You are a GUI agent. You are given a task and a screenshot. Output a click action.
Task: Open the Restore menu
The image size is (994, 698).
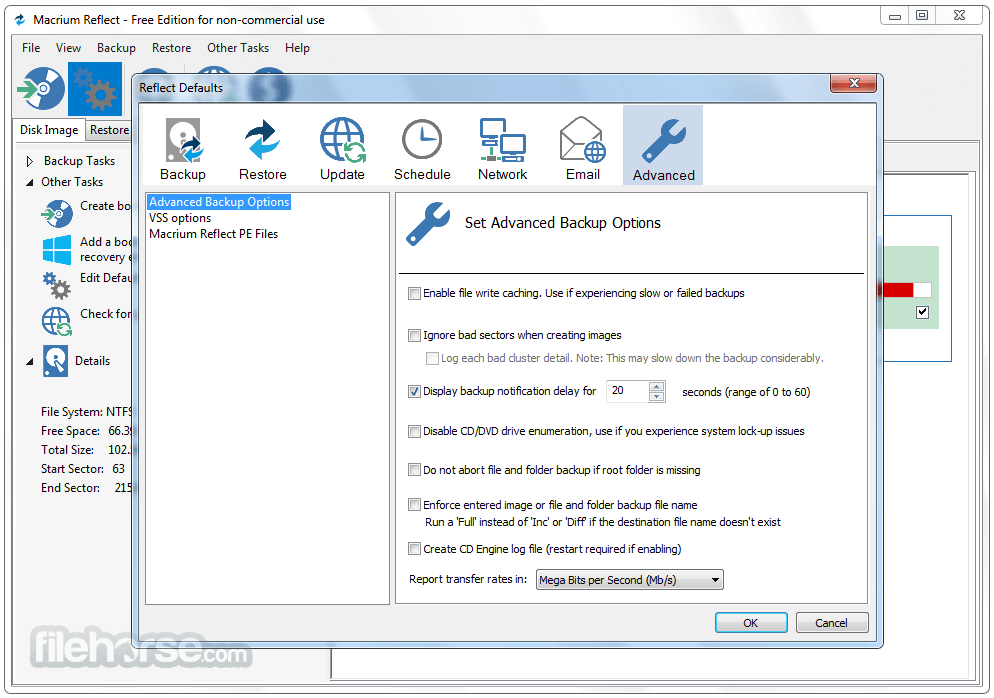(x=171, y=48)
